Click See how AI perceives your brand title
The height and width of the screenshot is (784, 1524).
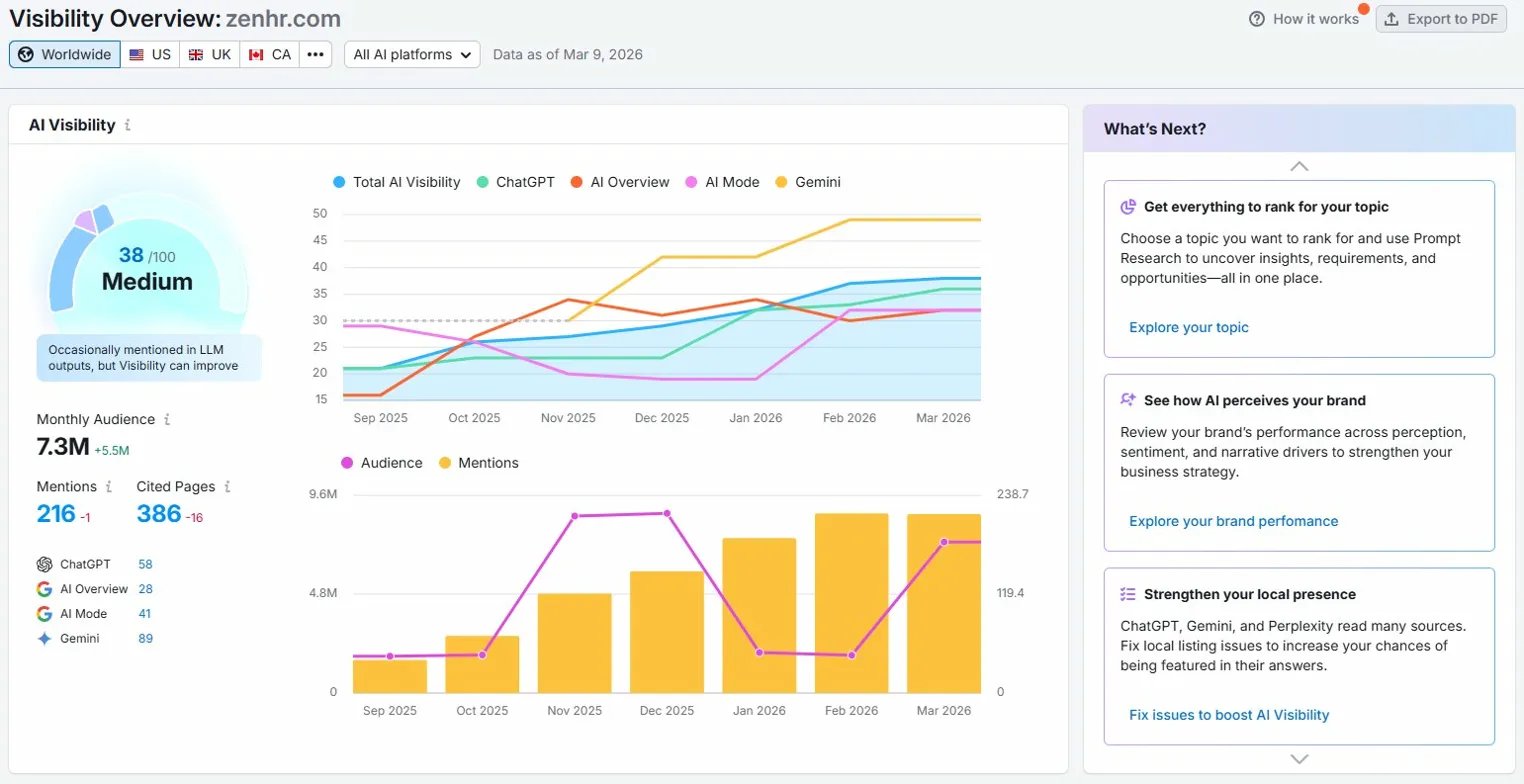click(1255, 400)
